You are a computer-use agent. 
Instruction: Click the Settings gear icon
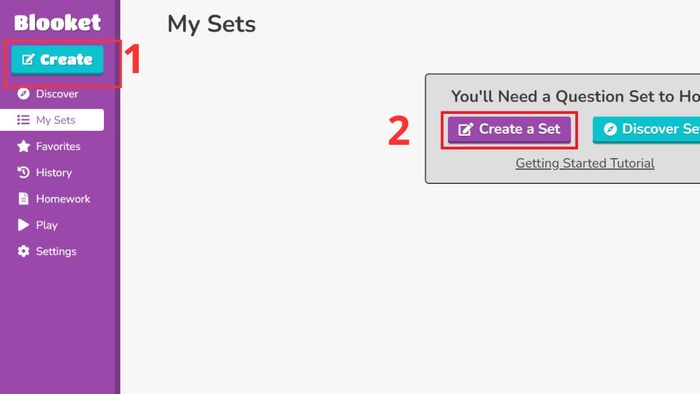pyautogui.click(x=23, y=251)
